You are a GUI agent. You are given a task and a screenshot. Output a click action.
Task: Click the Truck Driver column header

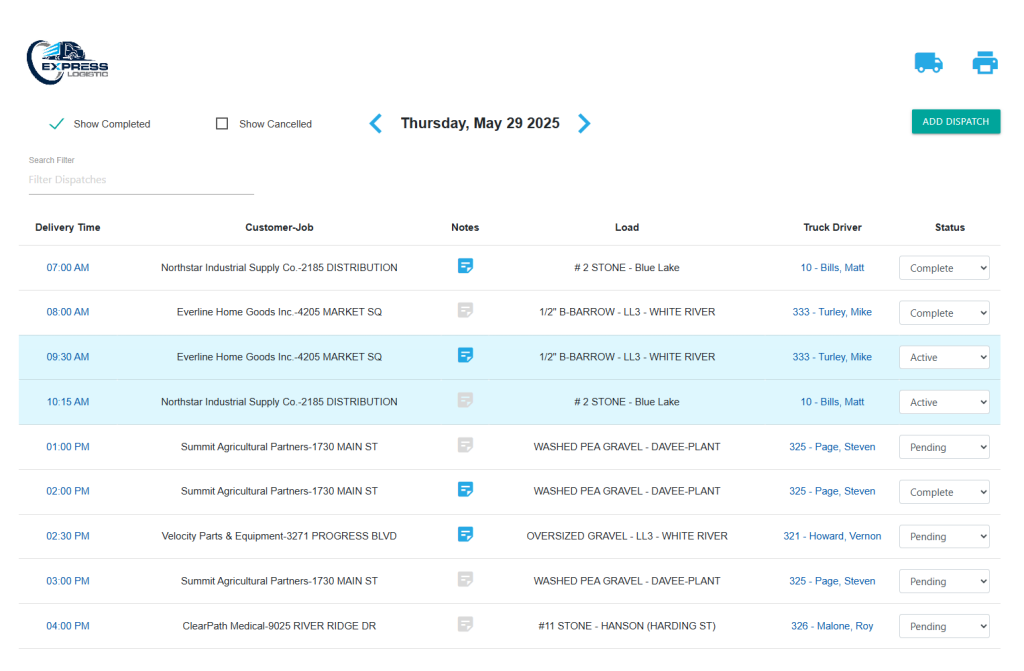pos(832,227)
